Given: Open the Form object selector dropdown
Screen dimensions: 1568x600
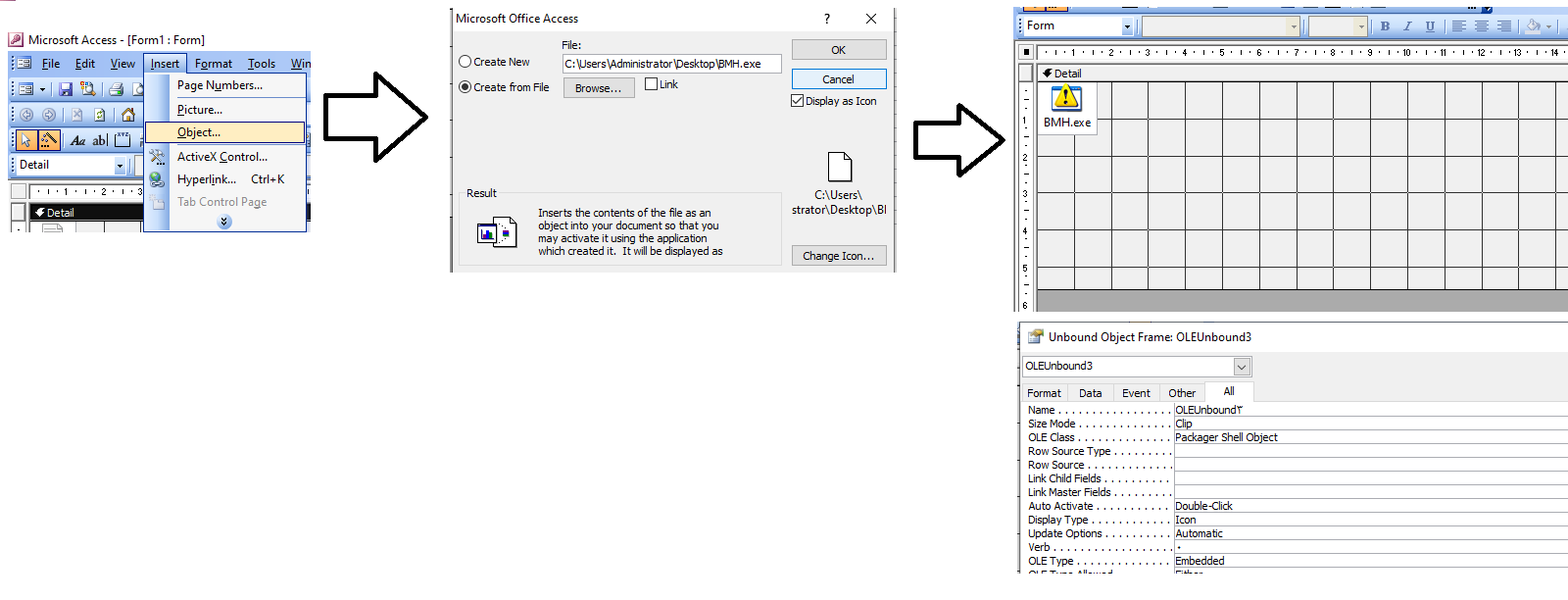Looking at the screenshot, I should point(1127,27).
